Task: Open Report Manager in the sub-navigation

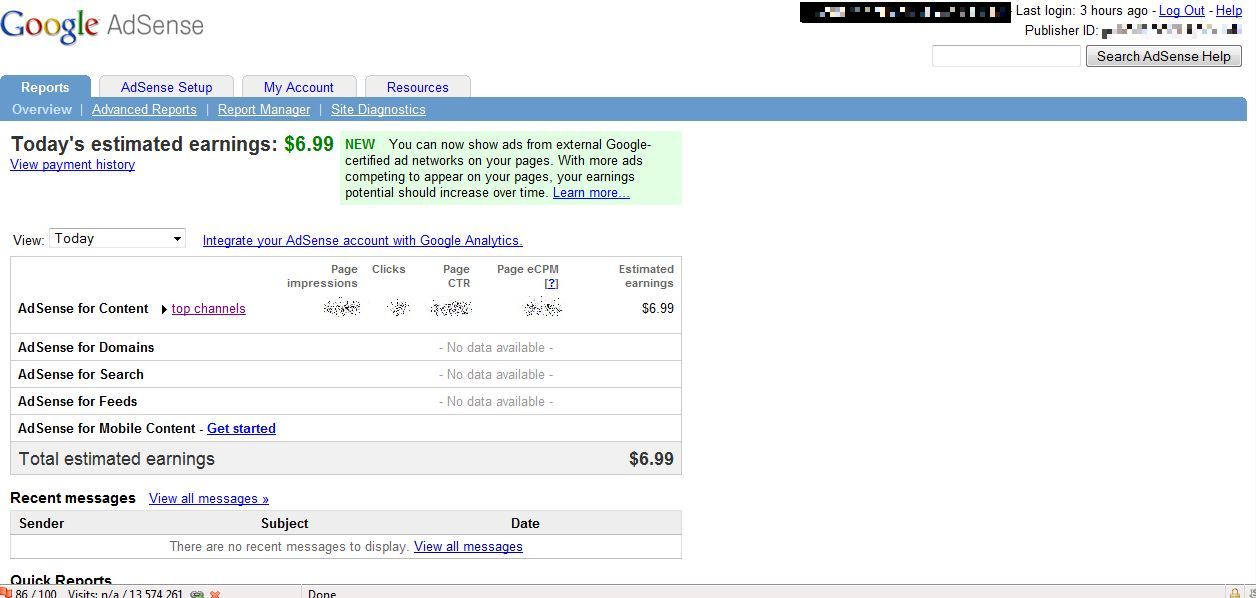Action: pyautogui.click(x=264, y=109)
